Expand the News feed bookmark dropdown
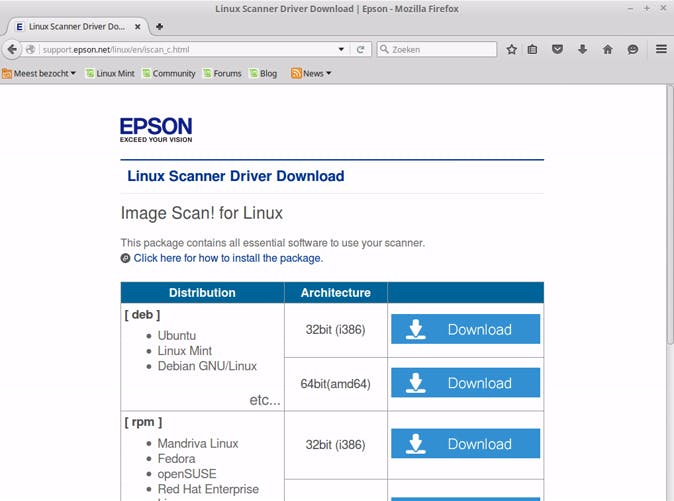This screenshot has width=674, height=501. tap(311, 73)
